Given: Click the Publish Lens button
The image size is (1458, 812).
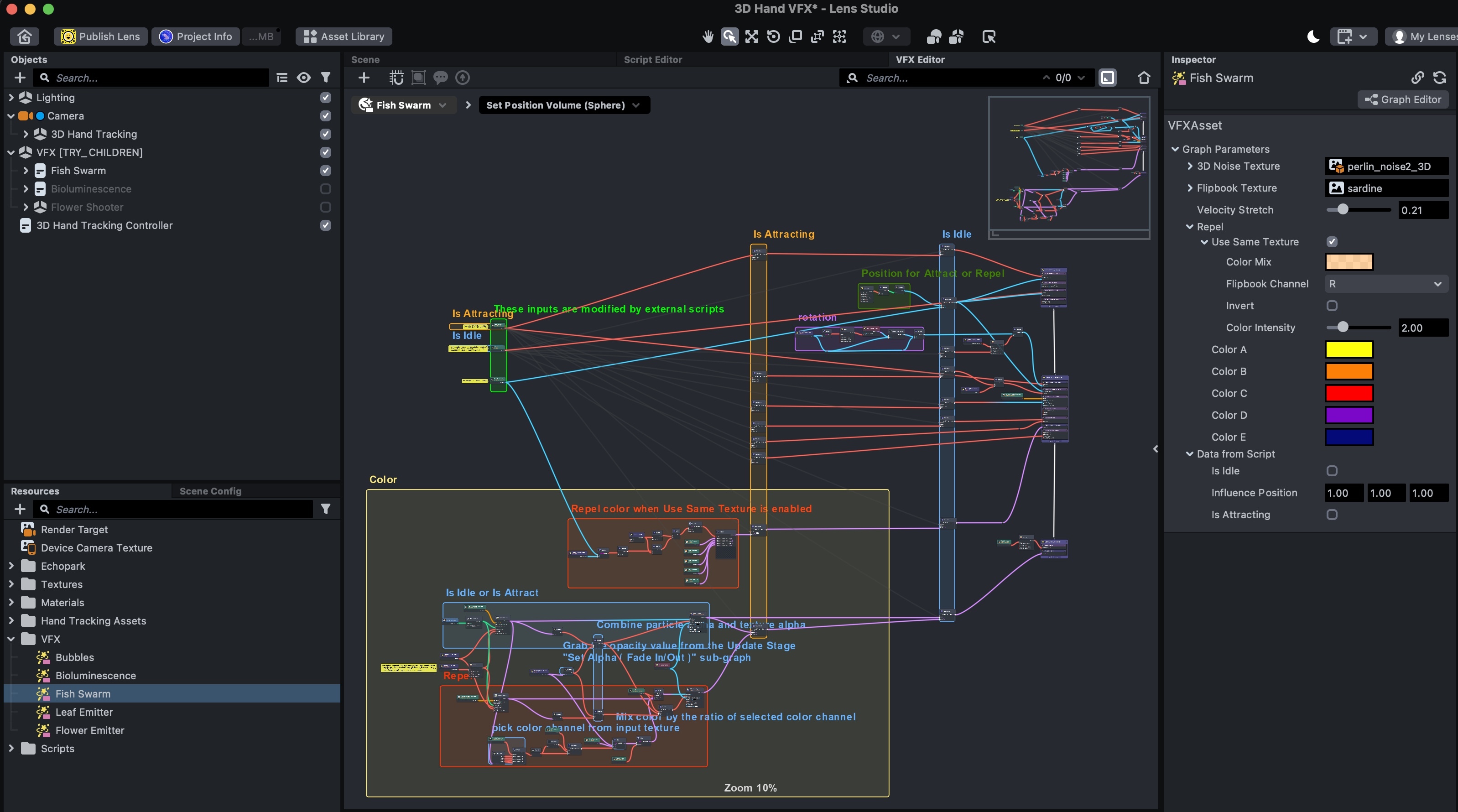Looking at the screenshot, I should click(x=101, y=37).
